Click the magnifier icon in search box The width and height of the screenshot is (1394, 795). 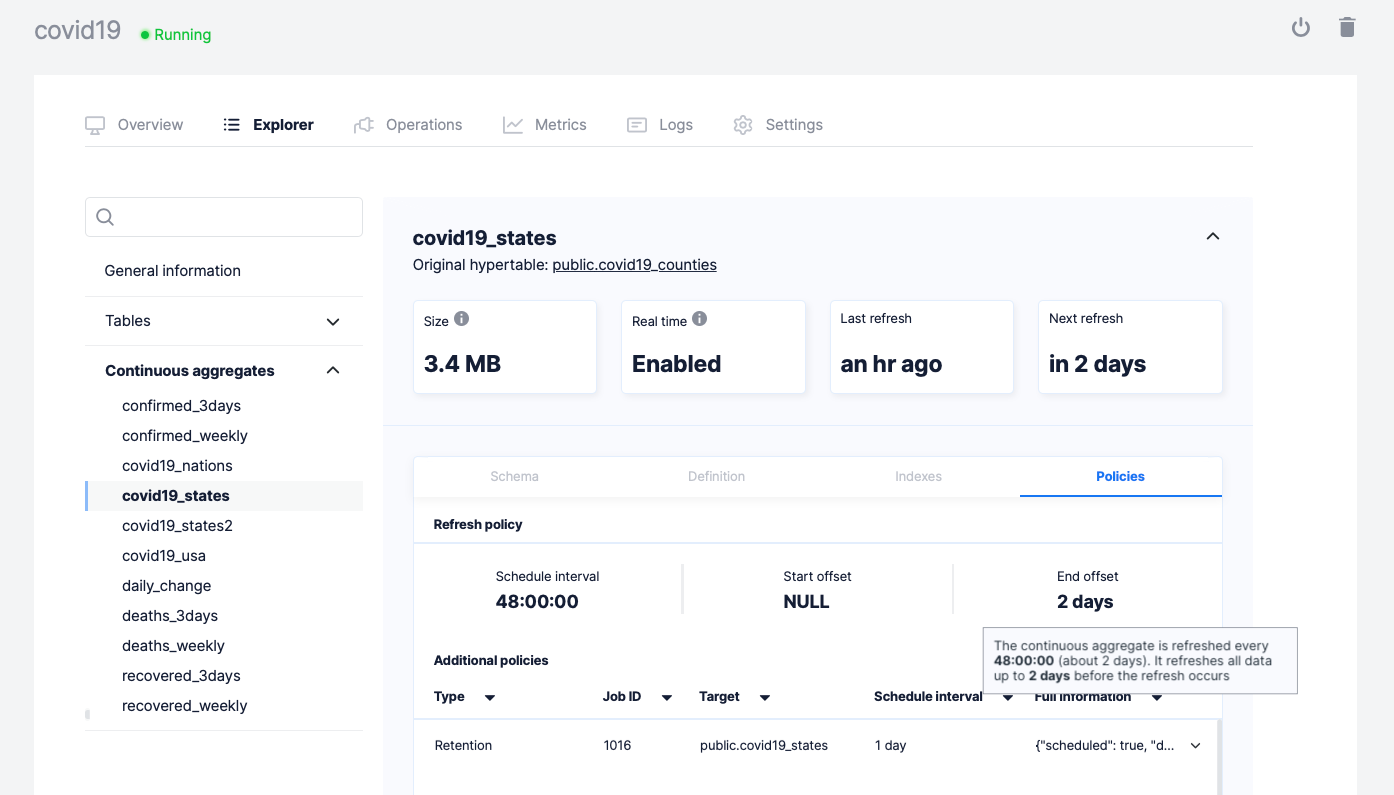pyautogui.click(x=105, y=217)
